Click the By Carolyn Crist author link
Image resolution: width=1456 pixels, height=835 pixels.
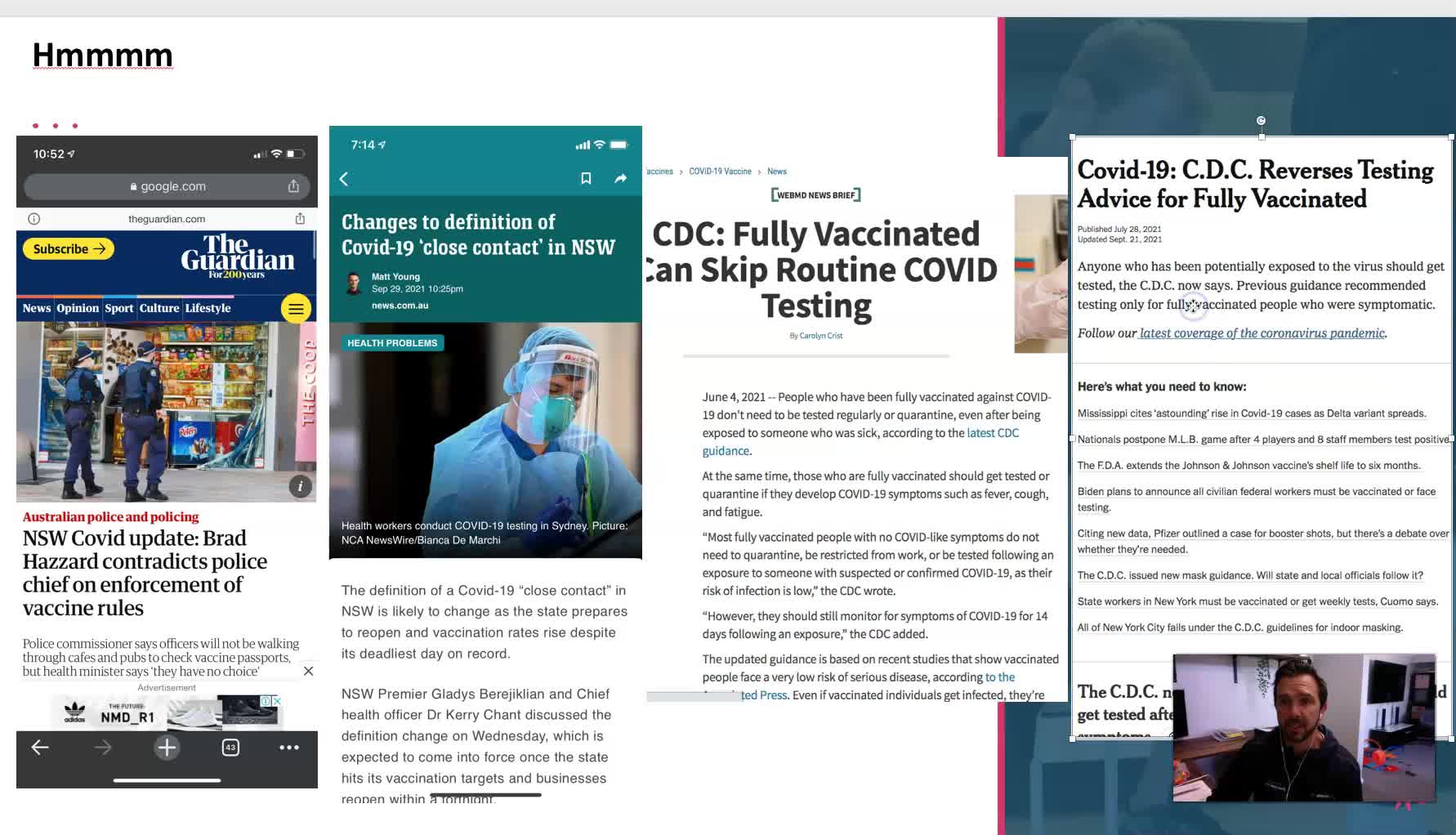(x=815, y=336)
